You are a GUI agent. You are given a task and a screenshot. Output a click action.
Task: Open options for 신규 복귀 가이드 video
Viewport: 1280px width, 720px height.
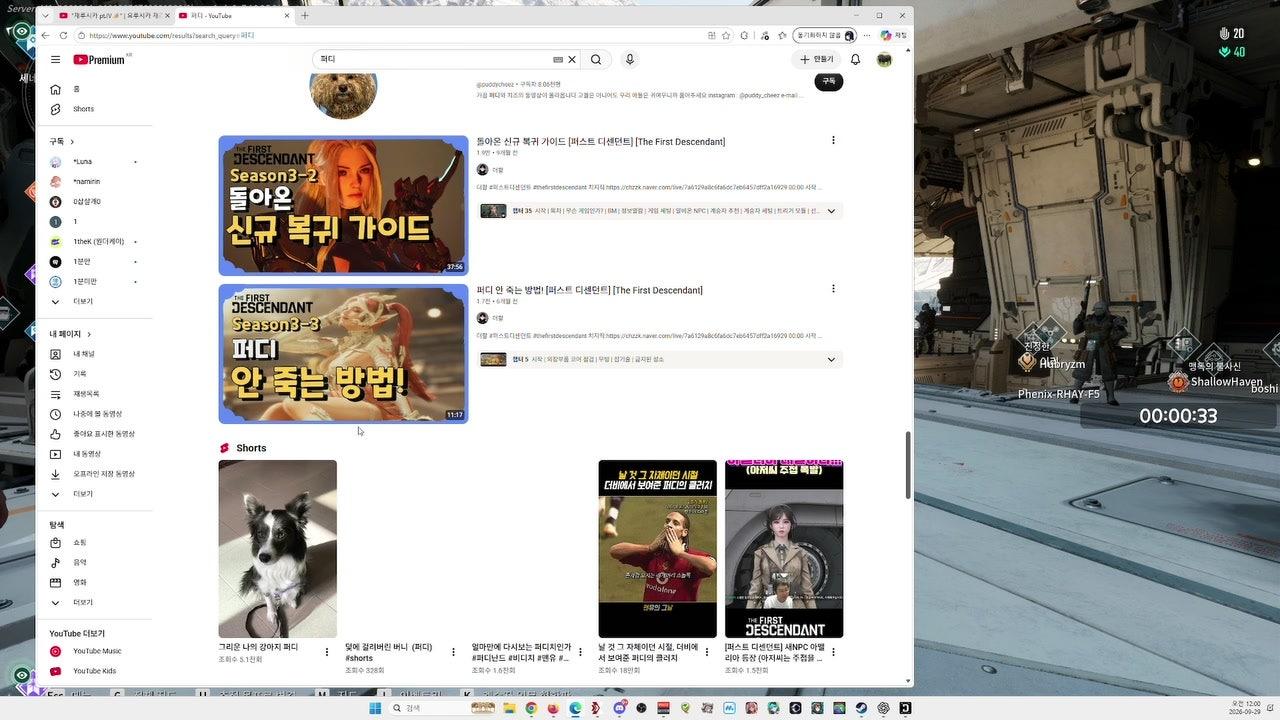pos(833,141)
